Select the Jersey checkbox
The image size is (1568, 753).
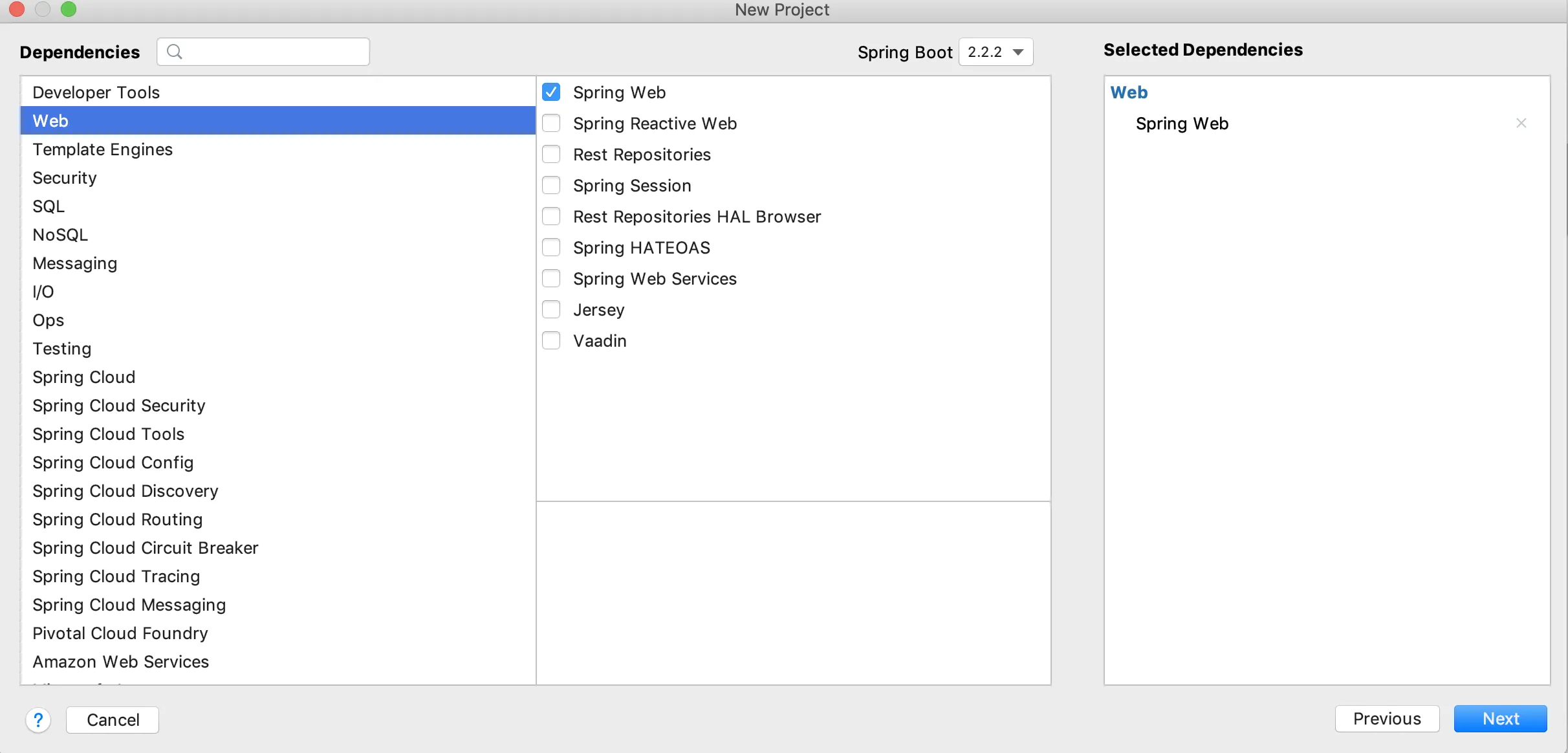551,310
